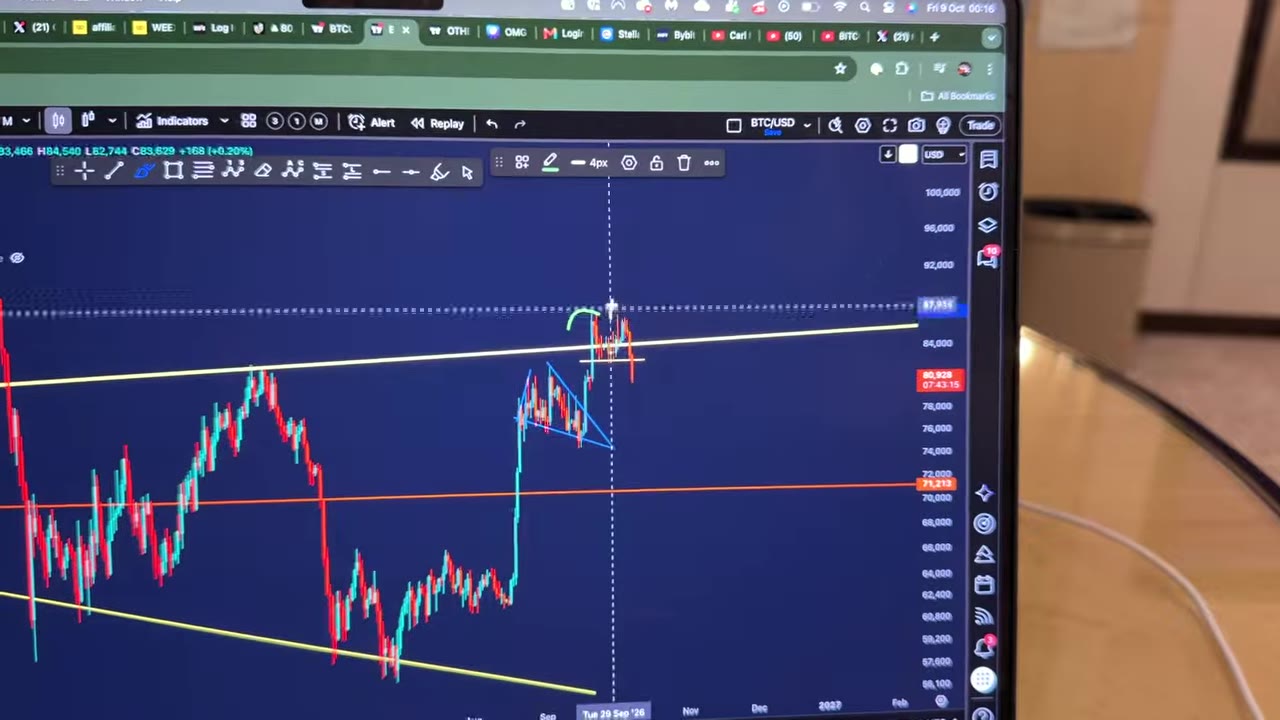Toggle lock on the selected drawing
The height and width of the screenshot is (720, 1280).
pos(656,163)
